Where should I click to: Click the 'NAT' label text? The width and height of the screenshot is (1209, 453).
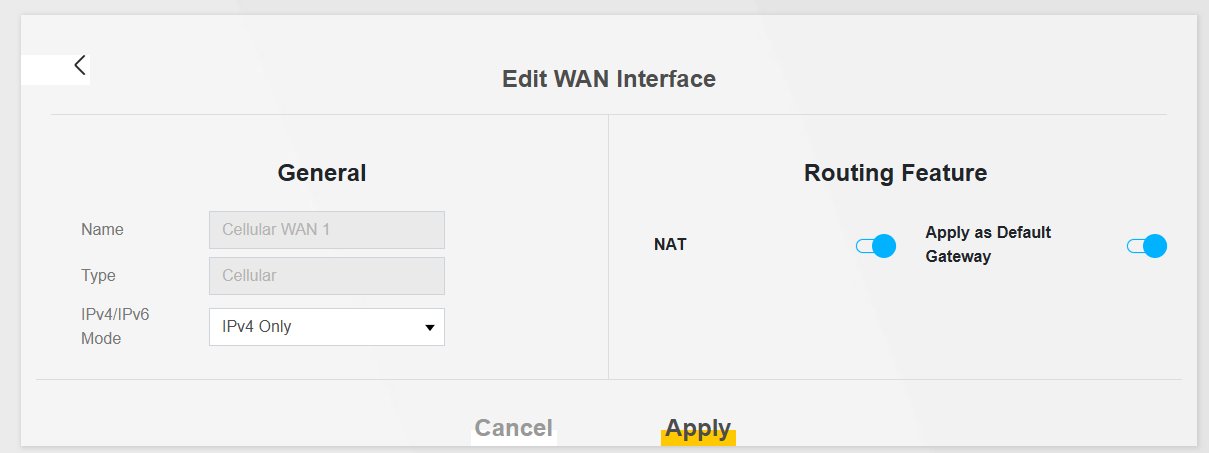pyautogui.click(x=670, y=244)
